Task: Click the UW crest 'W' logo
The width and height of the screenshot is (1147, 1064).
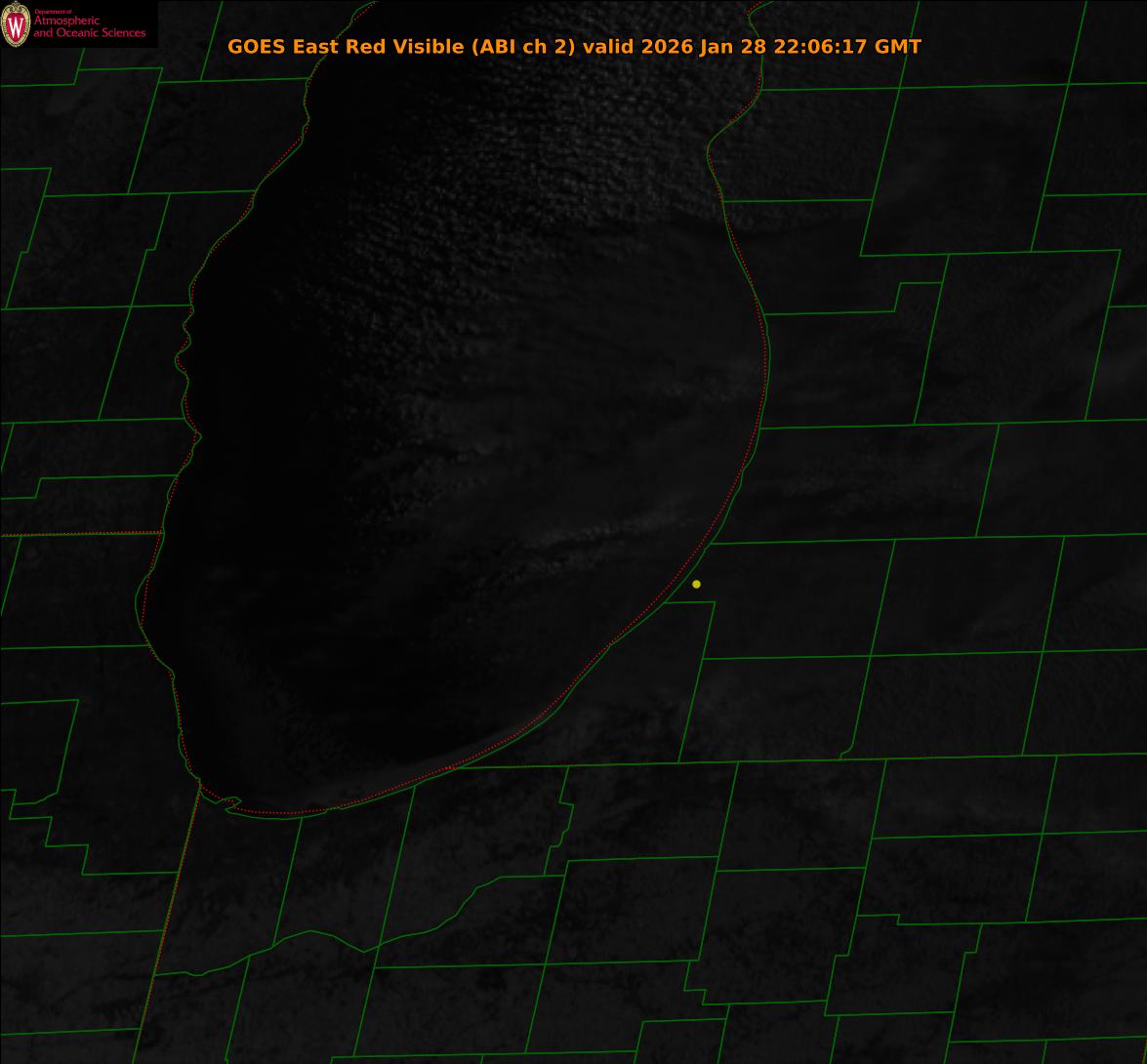Action: pos(17,25)
